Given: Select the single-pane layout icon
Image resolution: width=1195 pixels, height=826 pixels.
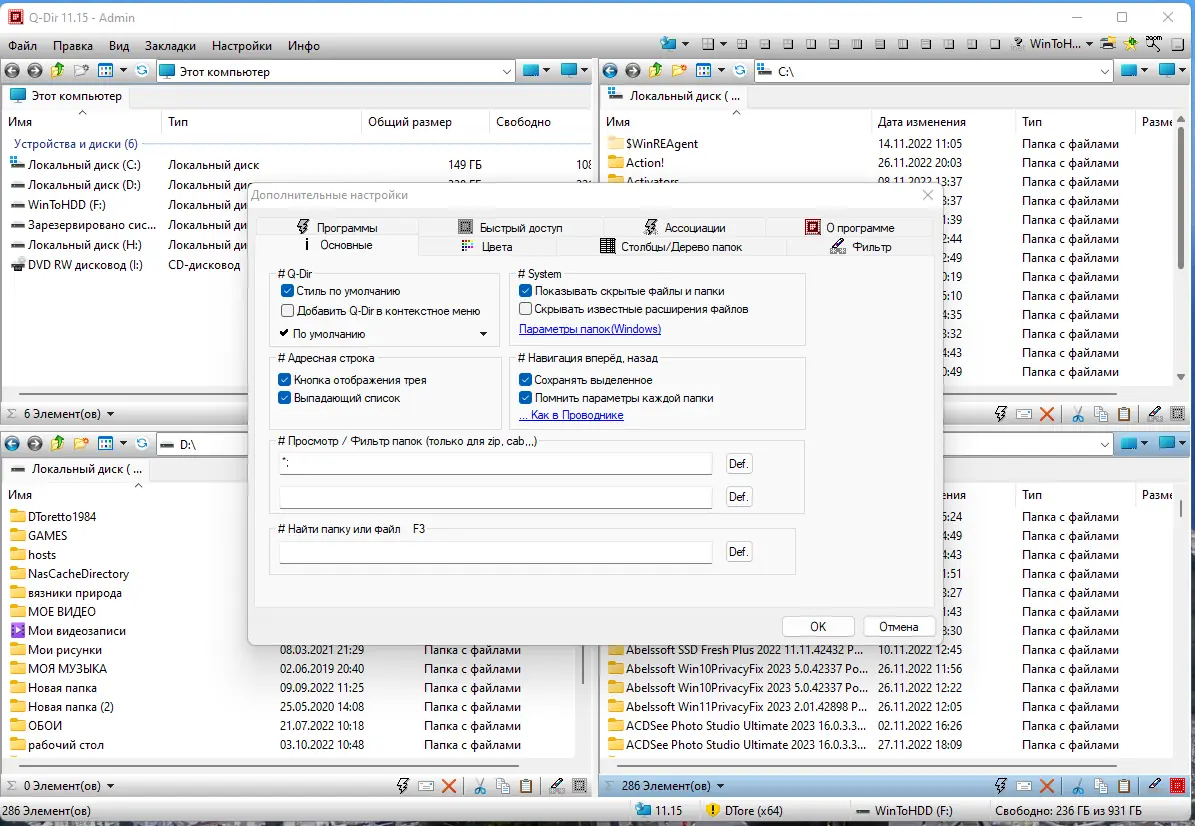Looking at the screenshot, I should [x=995, y=44].
